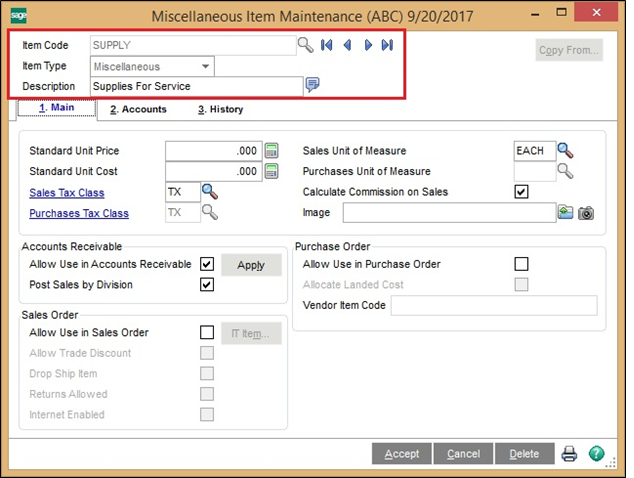Viewport: 634px width, 478px height.
Task: Click the Purchases Tax Class field
Action: (183, 212)
